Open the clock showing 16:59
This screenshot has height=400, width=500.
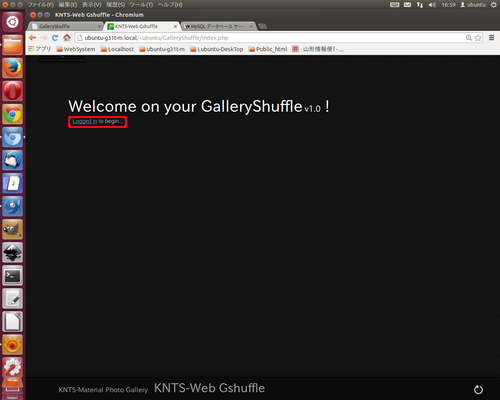pos(448,5)
